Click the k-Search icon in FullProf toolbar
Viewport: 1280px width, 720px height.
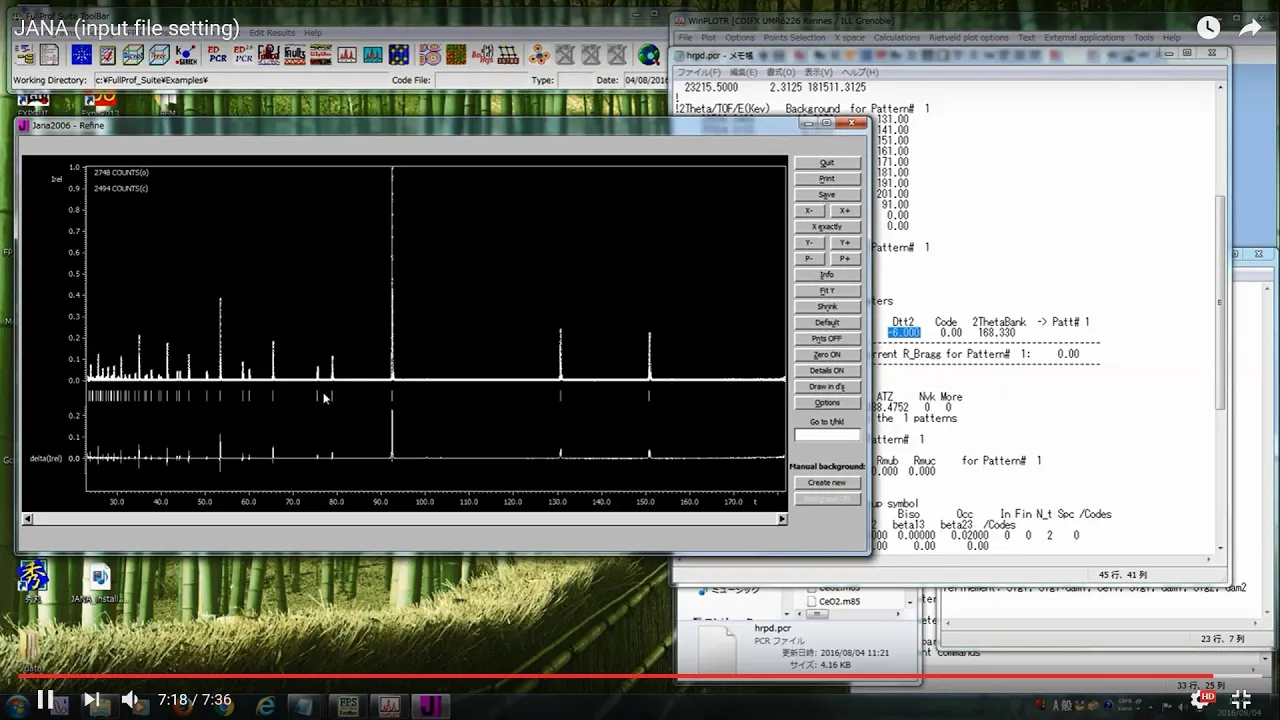186,55
